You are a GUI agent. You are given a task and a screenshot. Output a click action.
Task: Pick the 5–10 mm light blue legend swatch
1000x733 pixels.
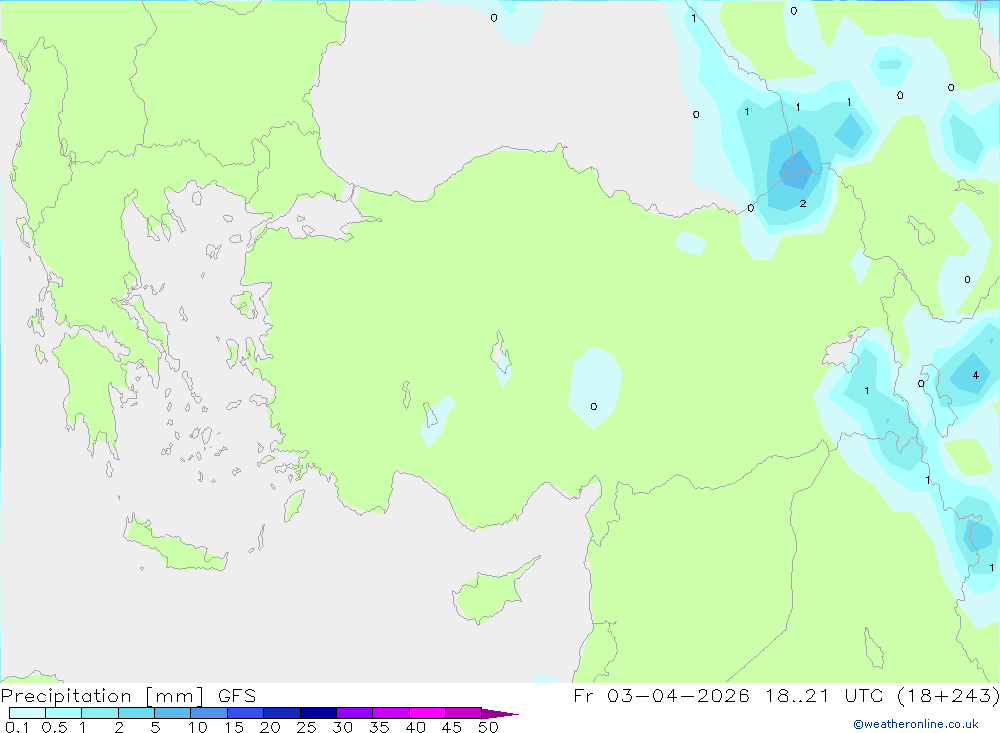click(x=173, y=713)
